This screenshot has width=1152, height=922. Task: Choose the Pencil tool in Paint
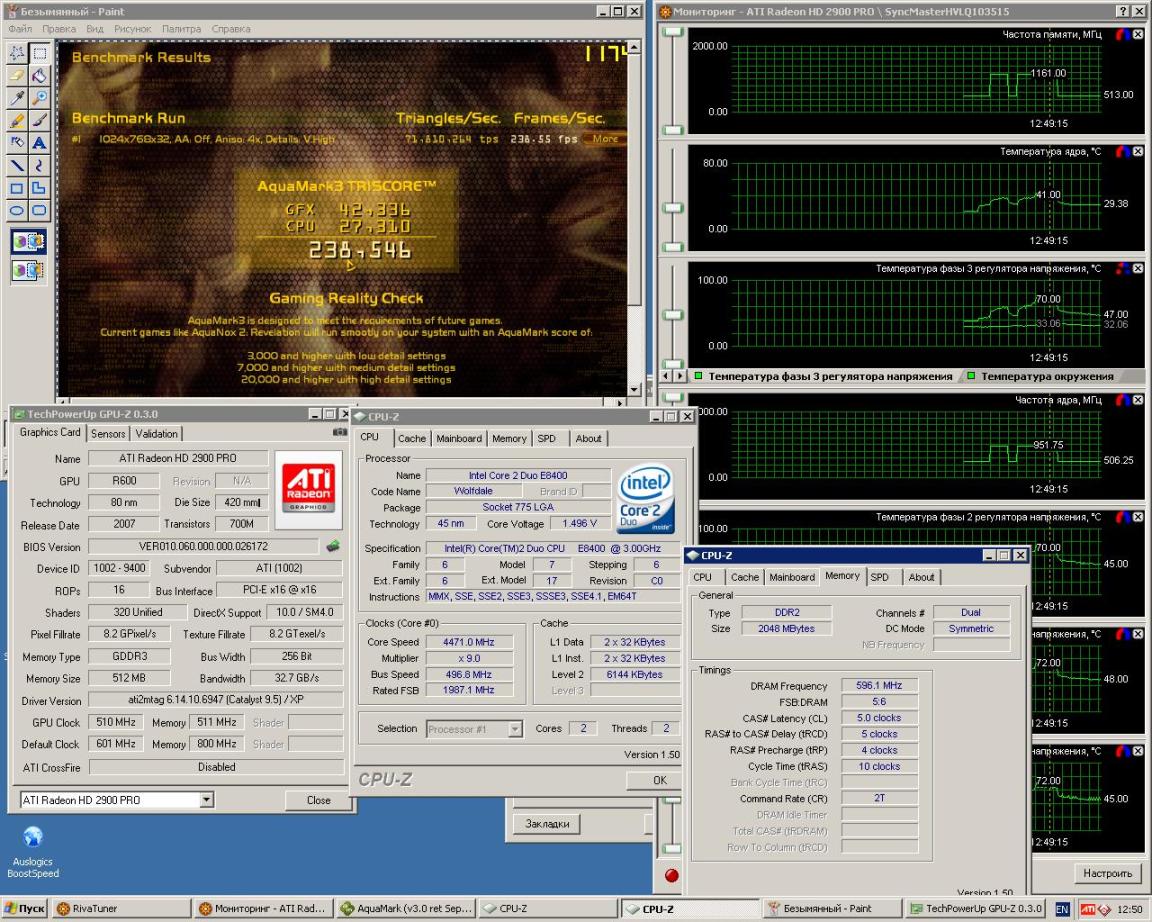17,120
